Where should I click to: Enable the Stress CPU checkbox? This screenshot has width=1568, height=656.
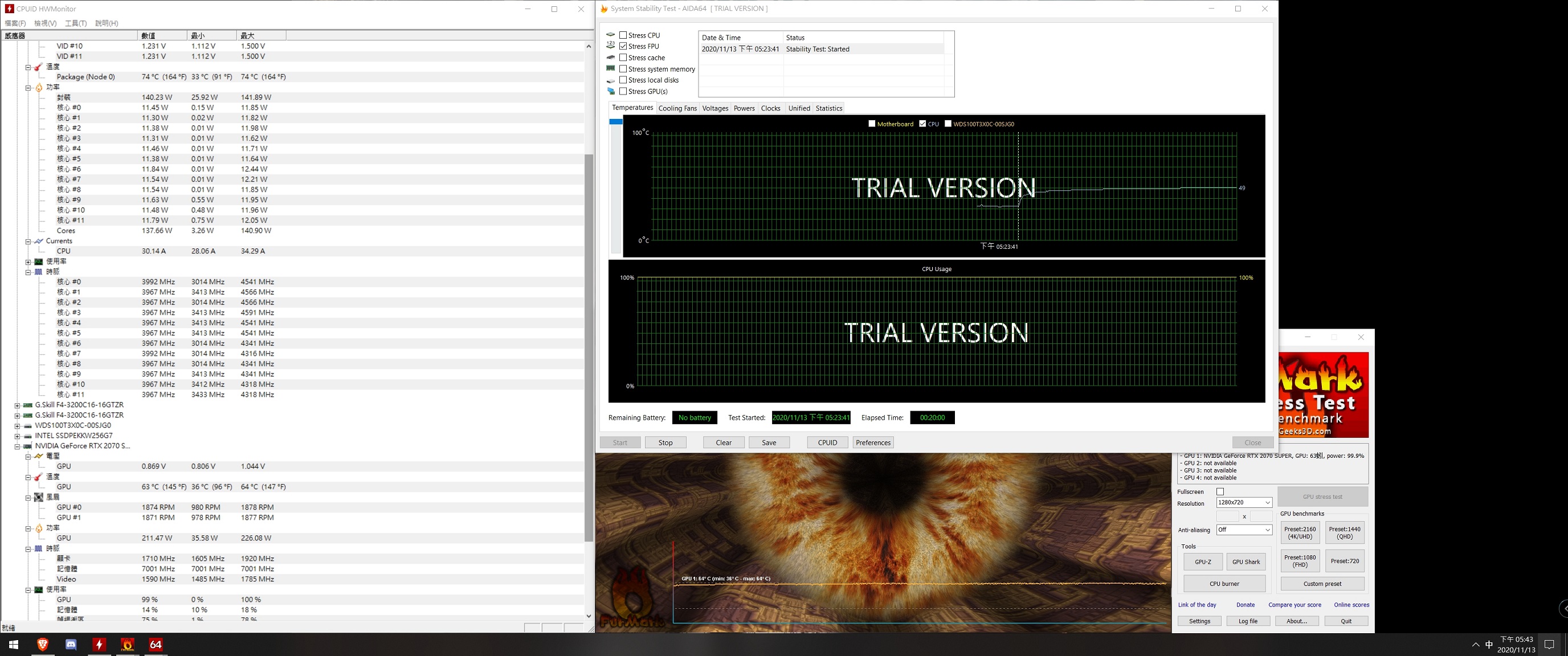(623, 35)
